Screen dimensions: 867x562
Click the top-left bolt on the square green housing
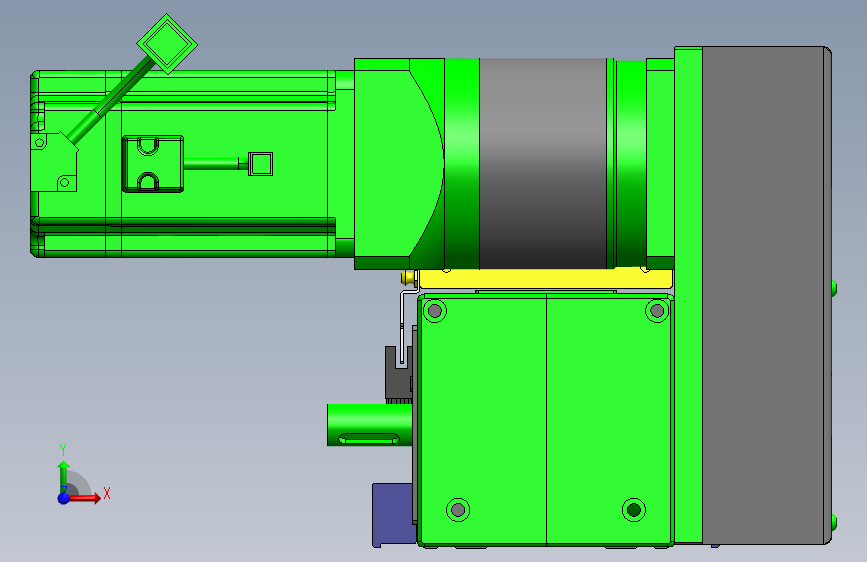tap(435, 311)
